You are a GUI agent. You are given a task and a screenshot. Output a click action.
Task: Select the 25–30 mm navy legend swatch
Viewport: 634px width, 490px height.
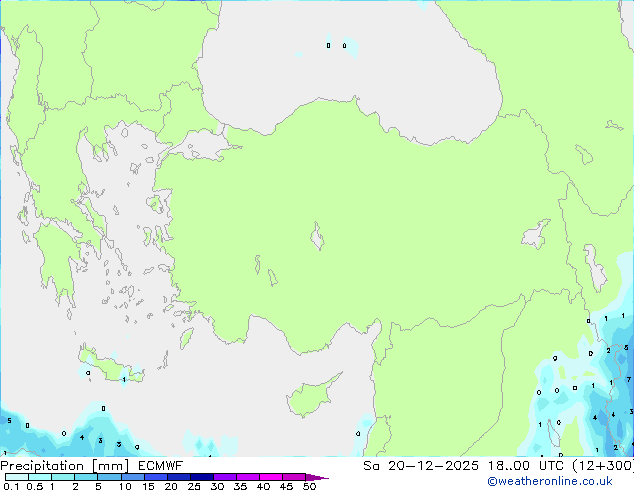[201, 477]
